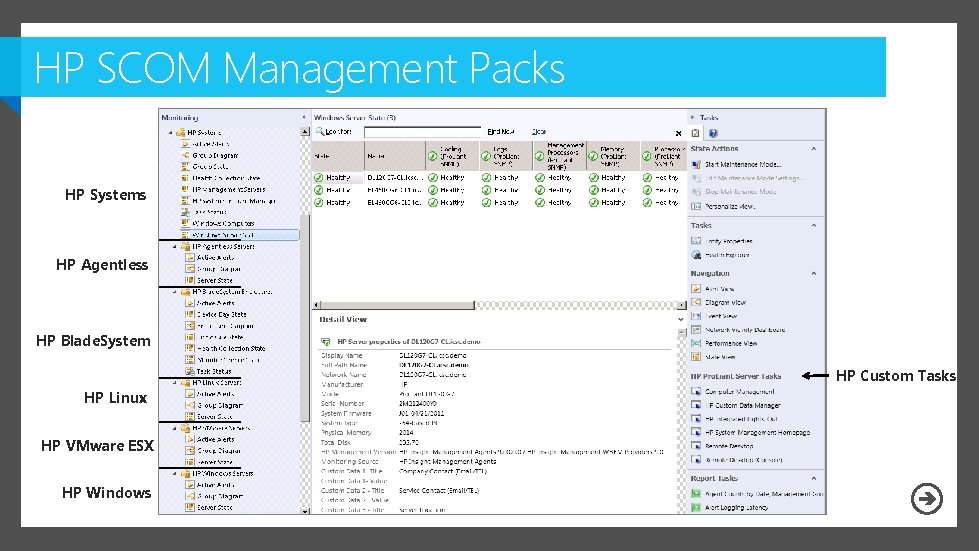Open Server State icon under HP Windows Servers
Viewport: 979px width, 551px height.
(190, 507)
